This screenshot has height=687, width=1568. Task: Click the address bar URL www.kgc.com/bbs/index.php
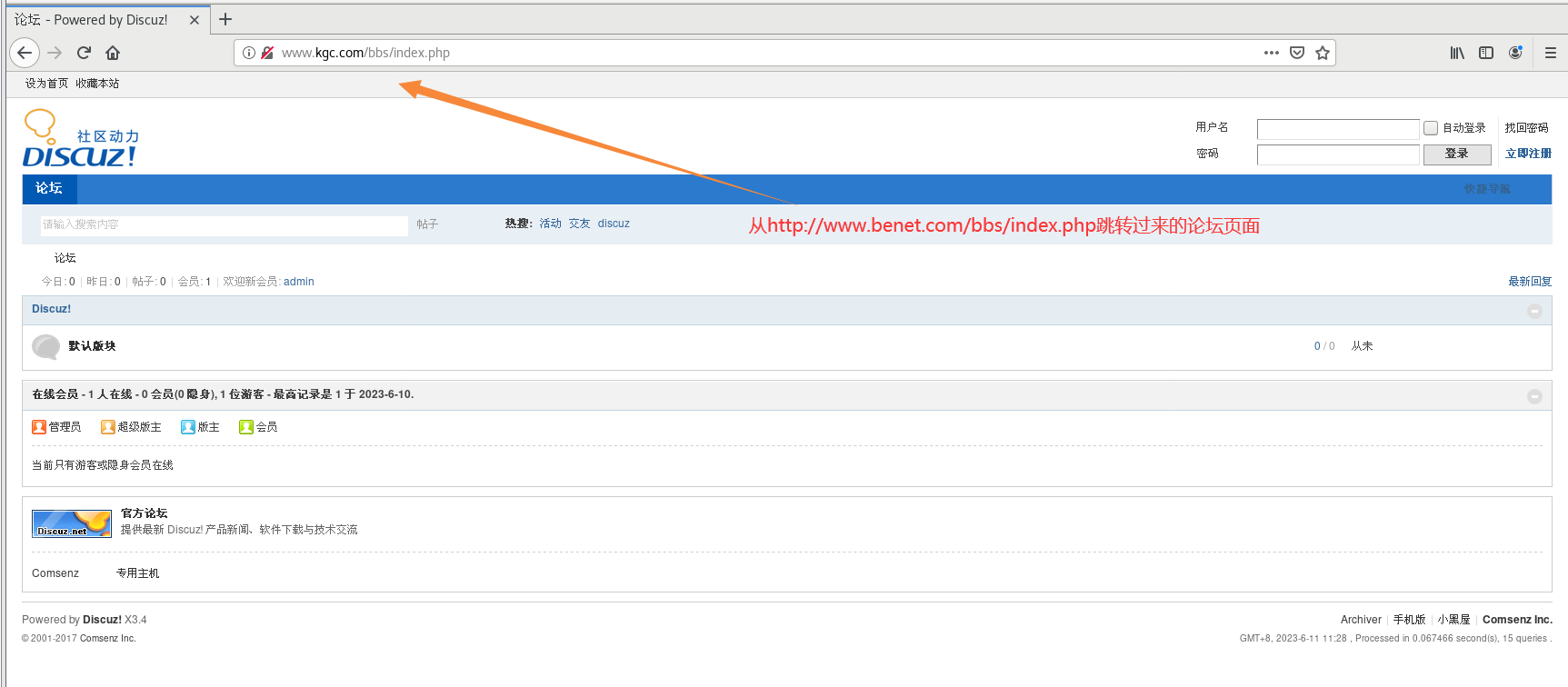(365, 53)
